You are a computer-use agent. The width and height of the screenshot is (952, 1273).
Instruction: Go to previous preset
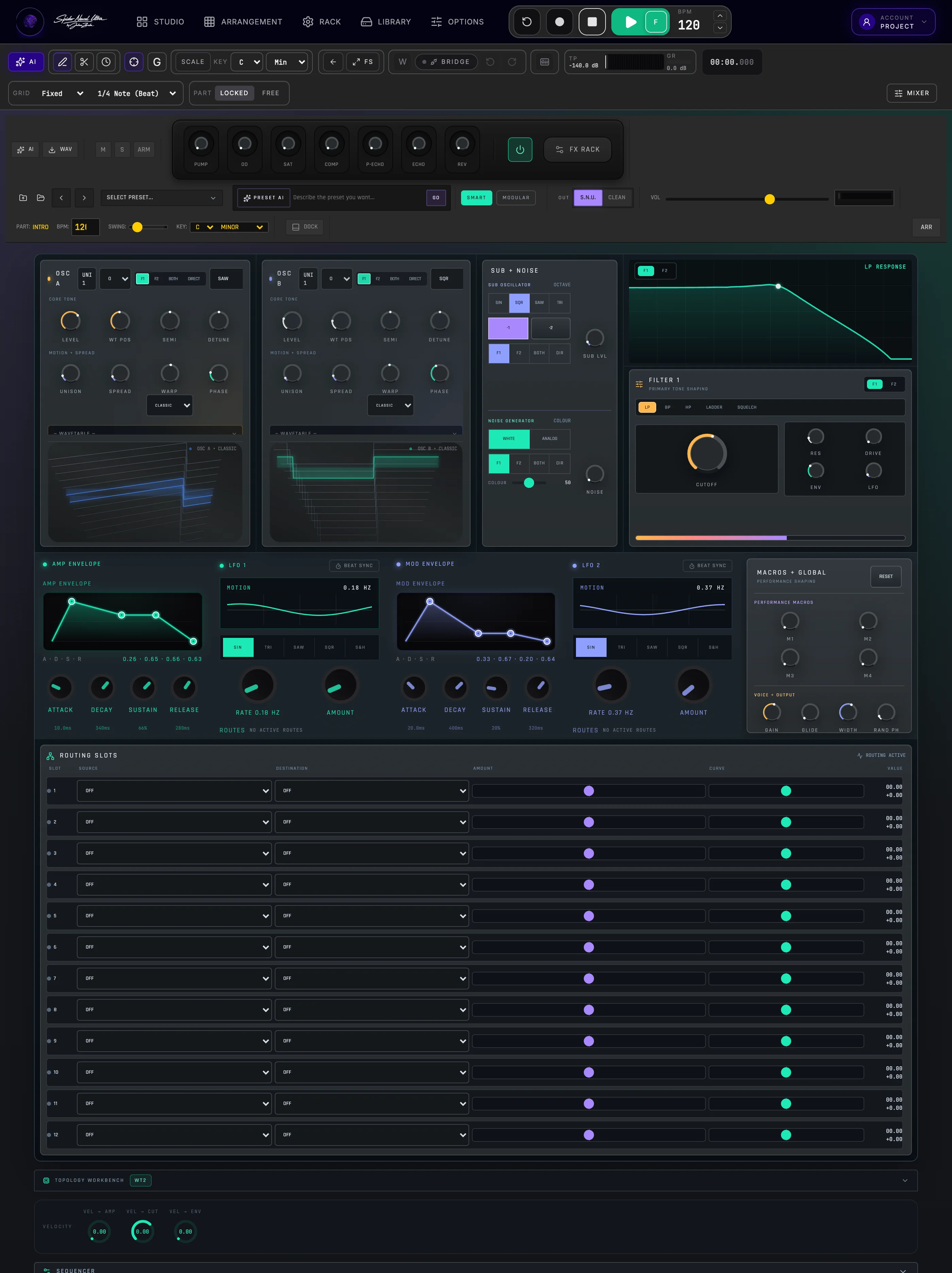pyautogui.click(x=62, y=198)
